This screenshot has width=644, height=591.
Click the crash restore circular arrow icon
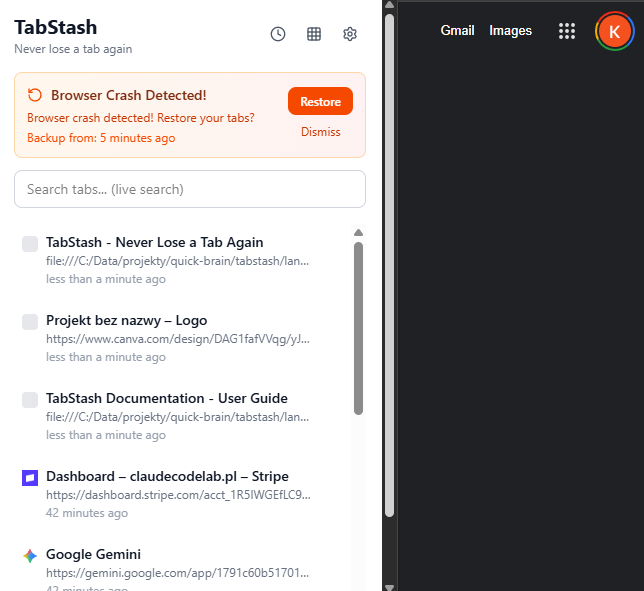[35, 95]
